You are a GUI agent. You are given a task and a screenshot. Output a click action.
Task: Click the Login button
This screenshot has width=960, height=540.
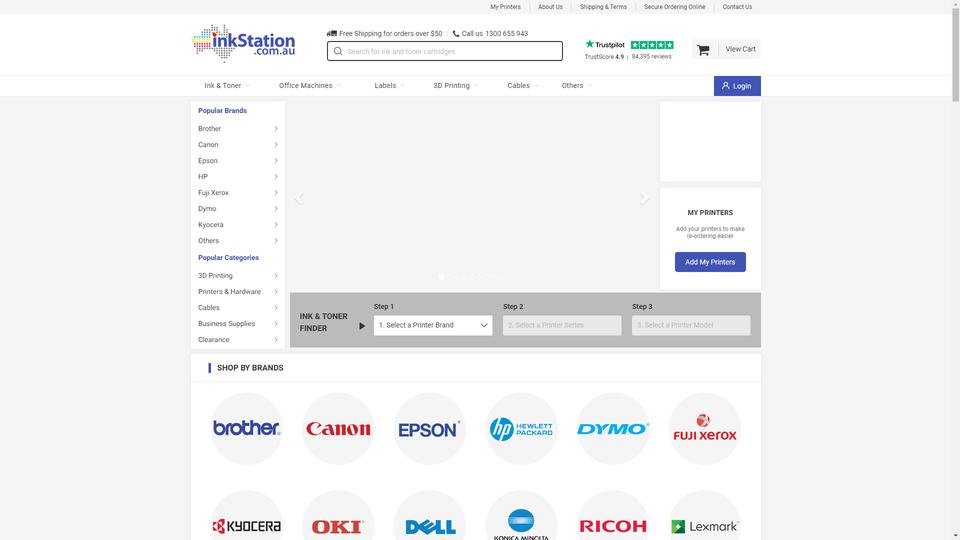coord(737,86)
